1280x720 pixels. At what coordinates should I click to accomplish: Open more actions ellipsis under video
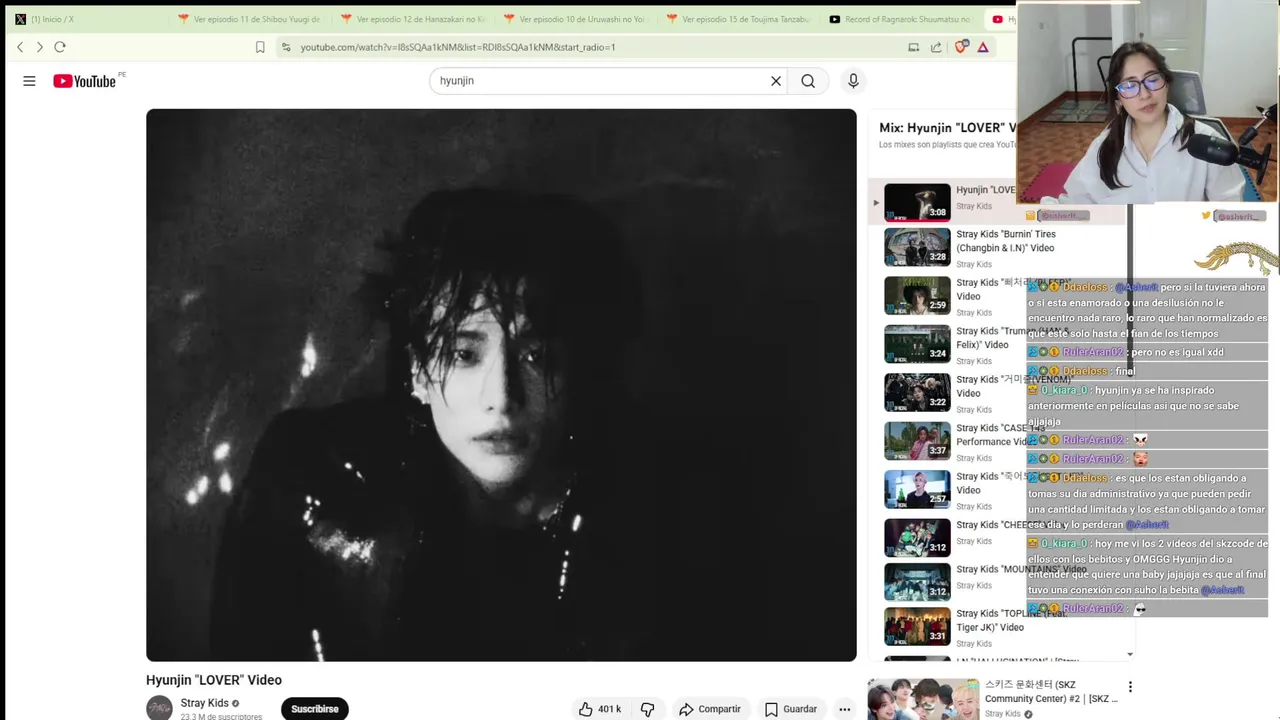click(844, 709)
